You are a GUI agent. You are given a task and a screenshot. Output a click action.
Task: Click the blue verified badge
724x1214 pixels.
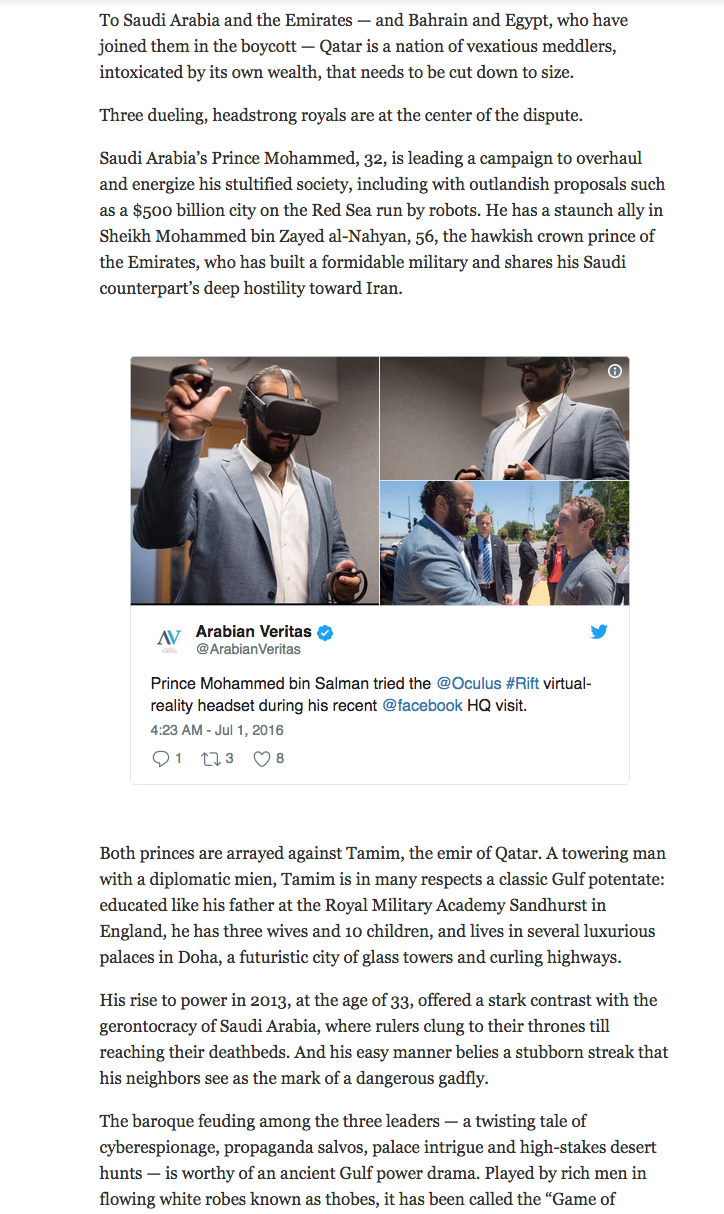pyautogui.click(x=325, y=632)
